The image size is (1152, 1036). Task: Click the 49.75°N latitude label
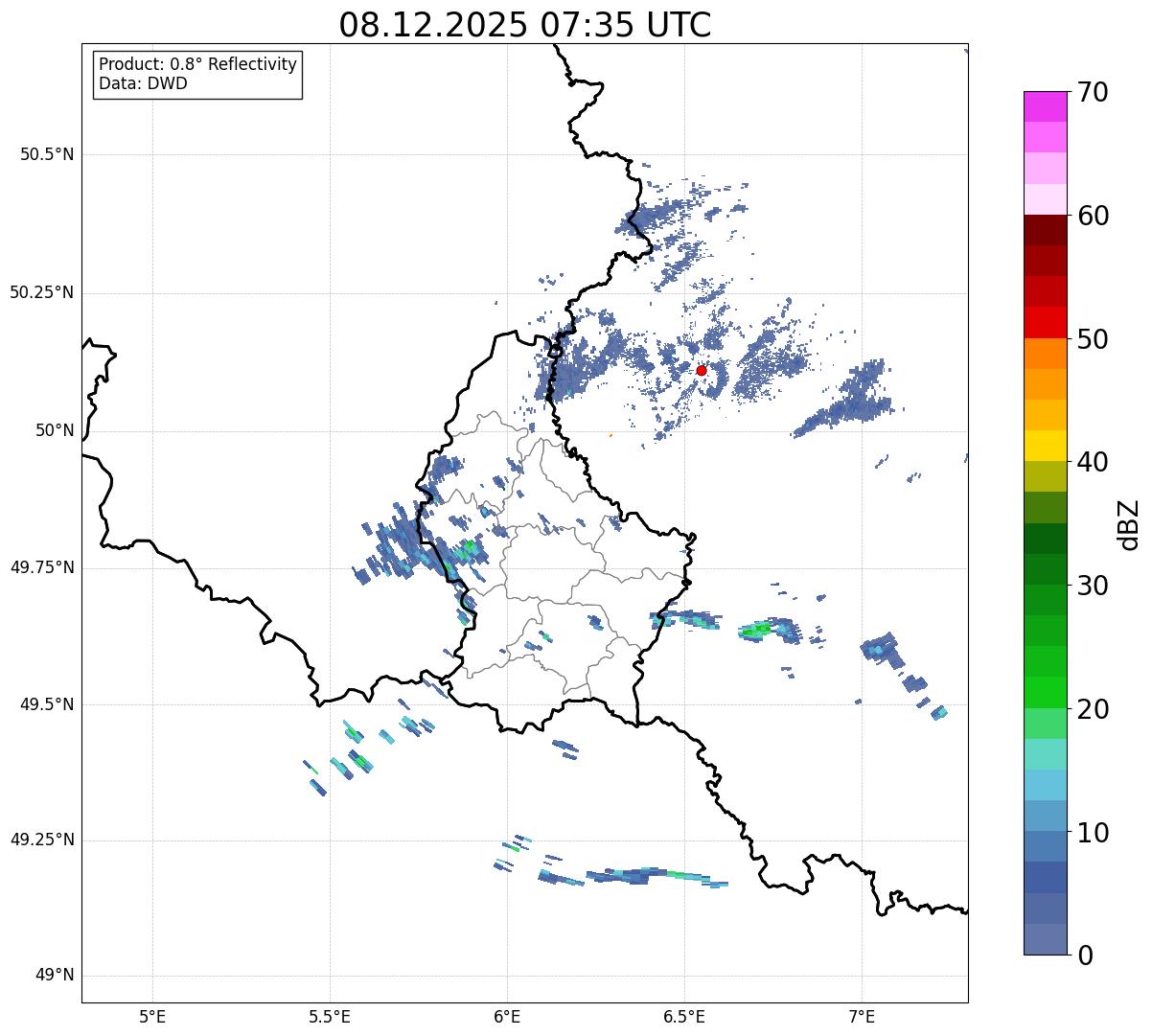click(x=41, y=567)
